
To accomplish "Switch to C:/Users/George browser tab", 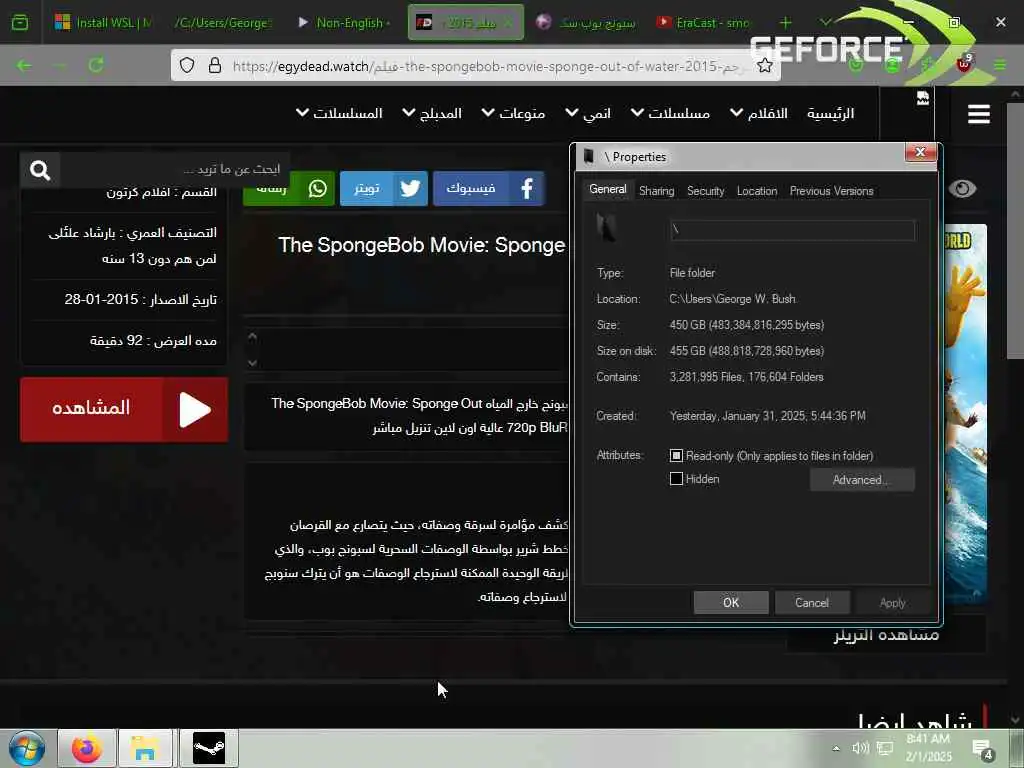I will 222,23.
